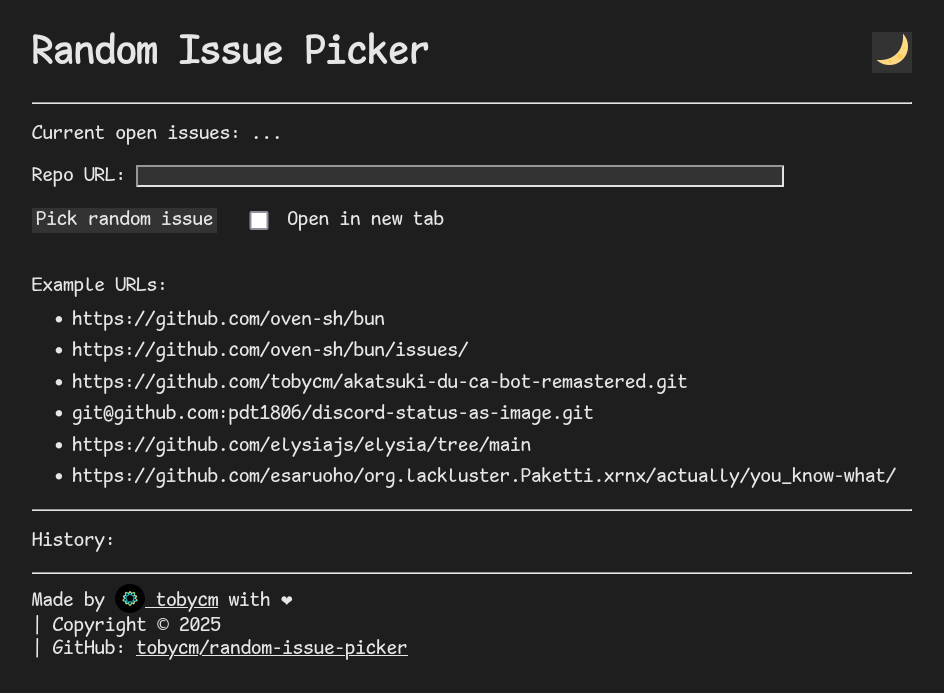Image resolution: width=944 pixels, height=693 pixels.
Task: Enable the Open in new tab checkbox
Action: (259, 220)
